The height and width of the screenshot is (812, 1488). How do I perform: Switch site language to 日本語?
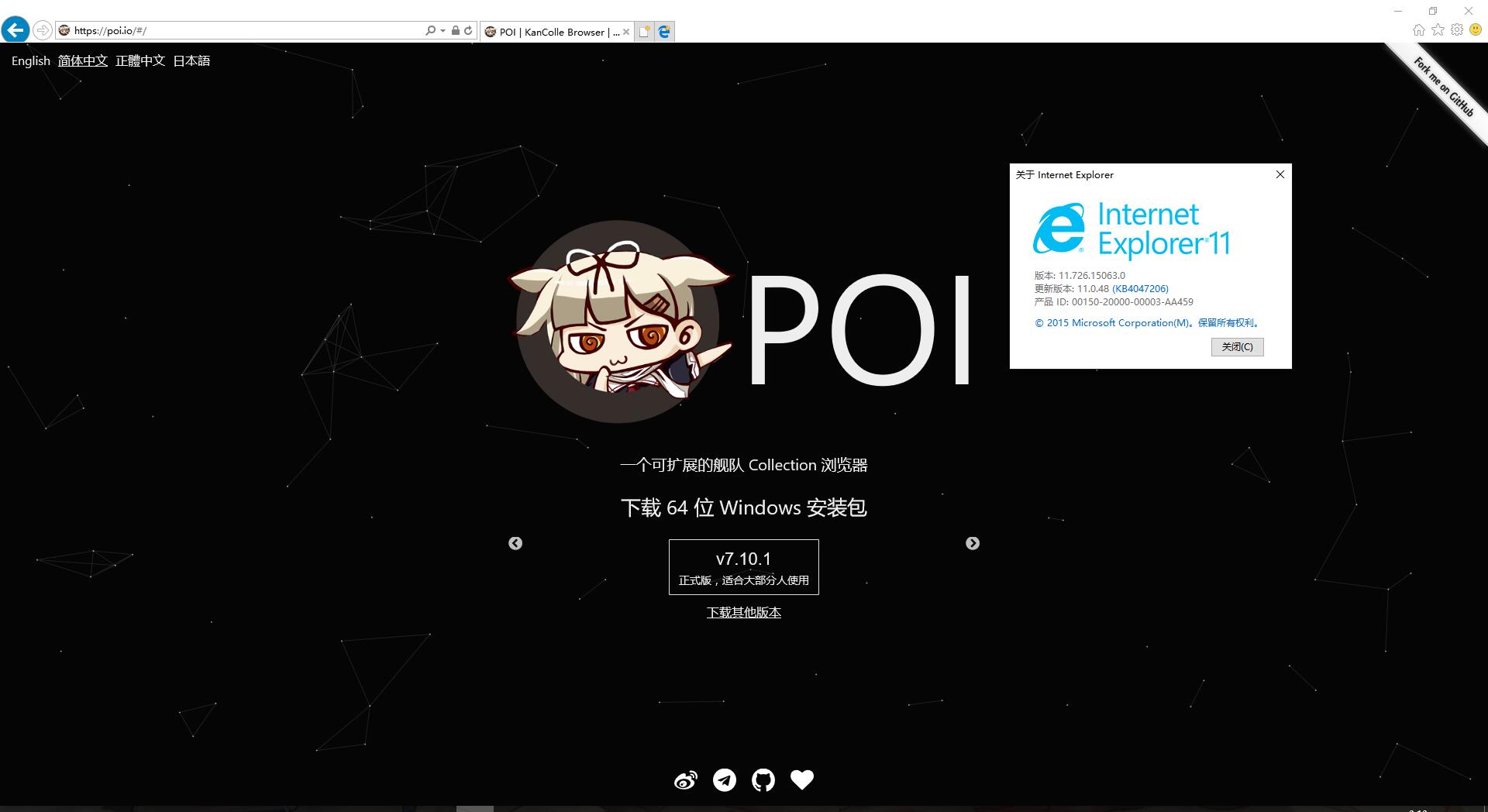(x=192, y=60)
